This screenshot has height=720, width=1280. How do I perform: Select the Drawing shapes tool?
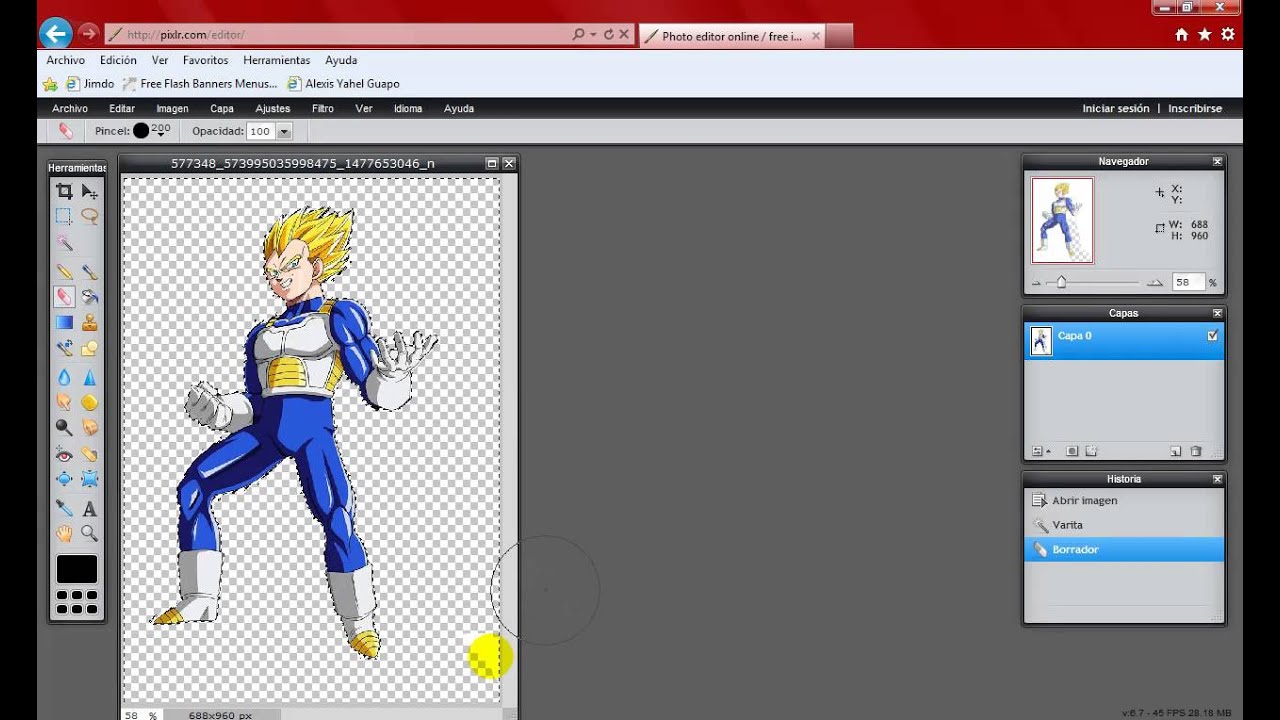point(90,348)
